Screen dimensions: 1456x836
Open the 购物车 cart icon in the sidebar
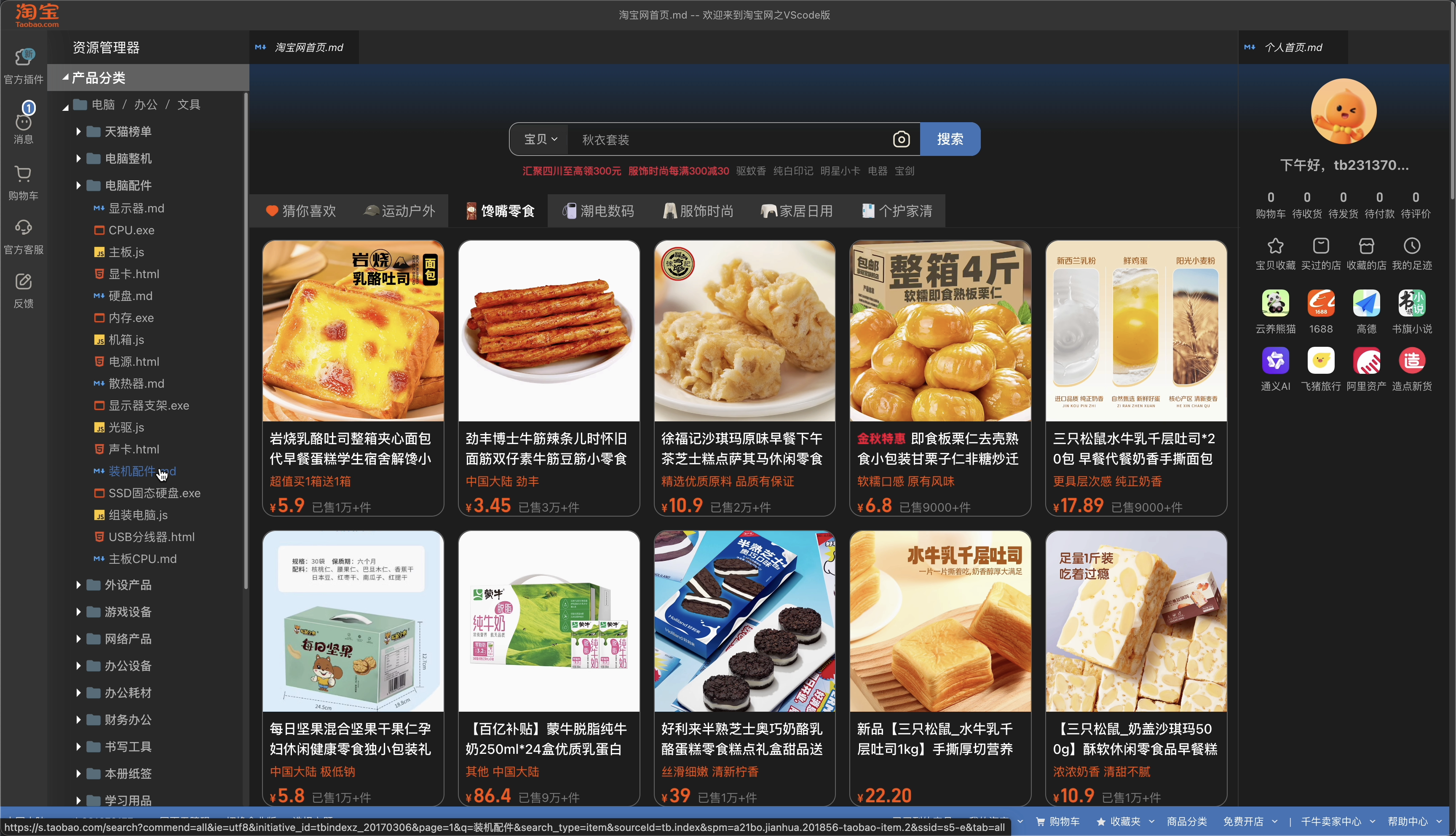click(24, 174)
